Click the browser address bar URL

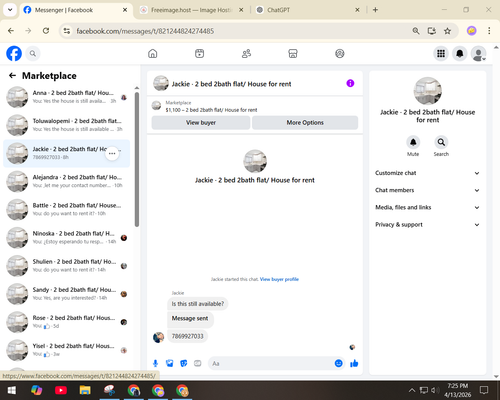coord(145,31)
